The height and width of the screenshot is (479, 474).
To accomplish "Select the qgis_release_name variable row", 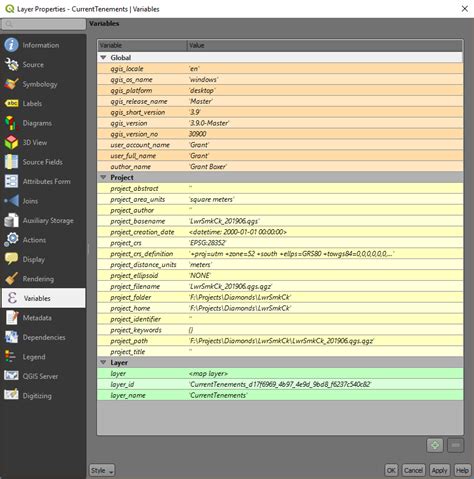I will click(x=280, y=101).
